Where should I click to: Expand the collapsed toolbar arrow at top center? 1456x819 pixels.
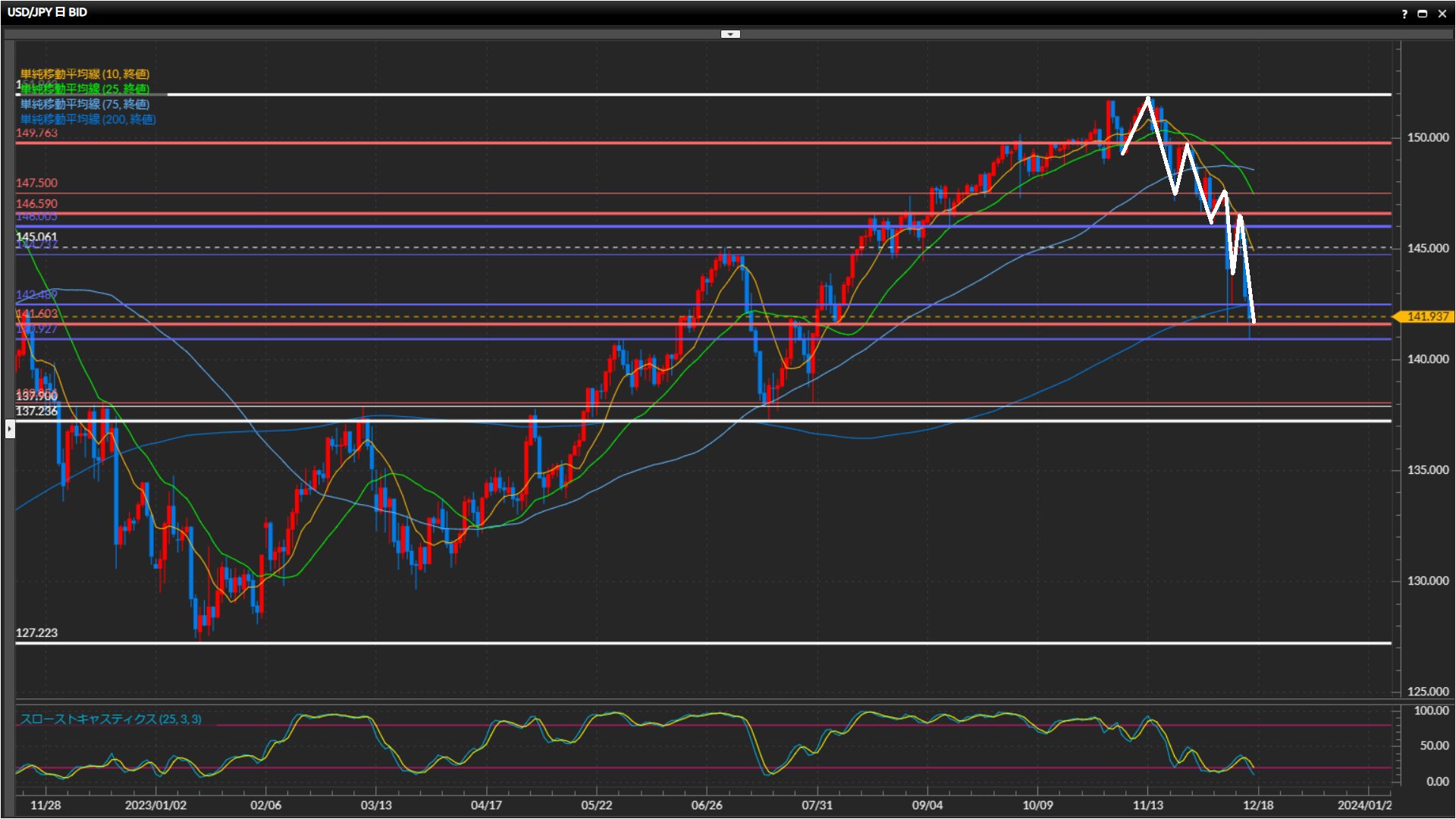point(730,34)
